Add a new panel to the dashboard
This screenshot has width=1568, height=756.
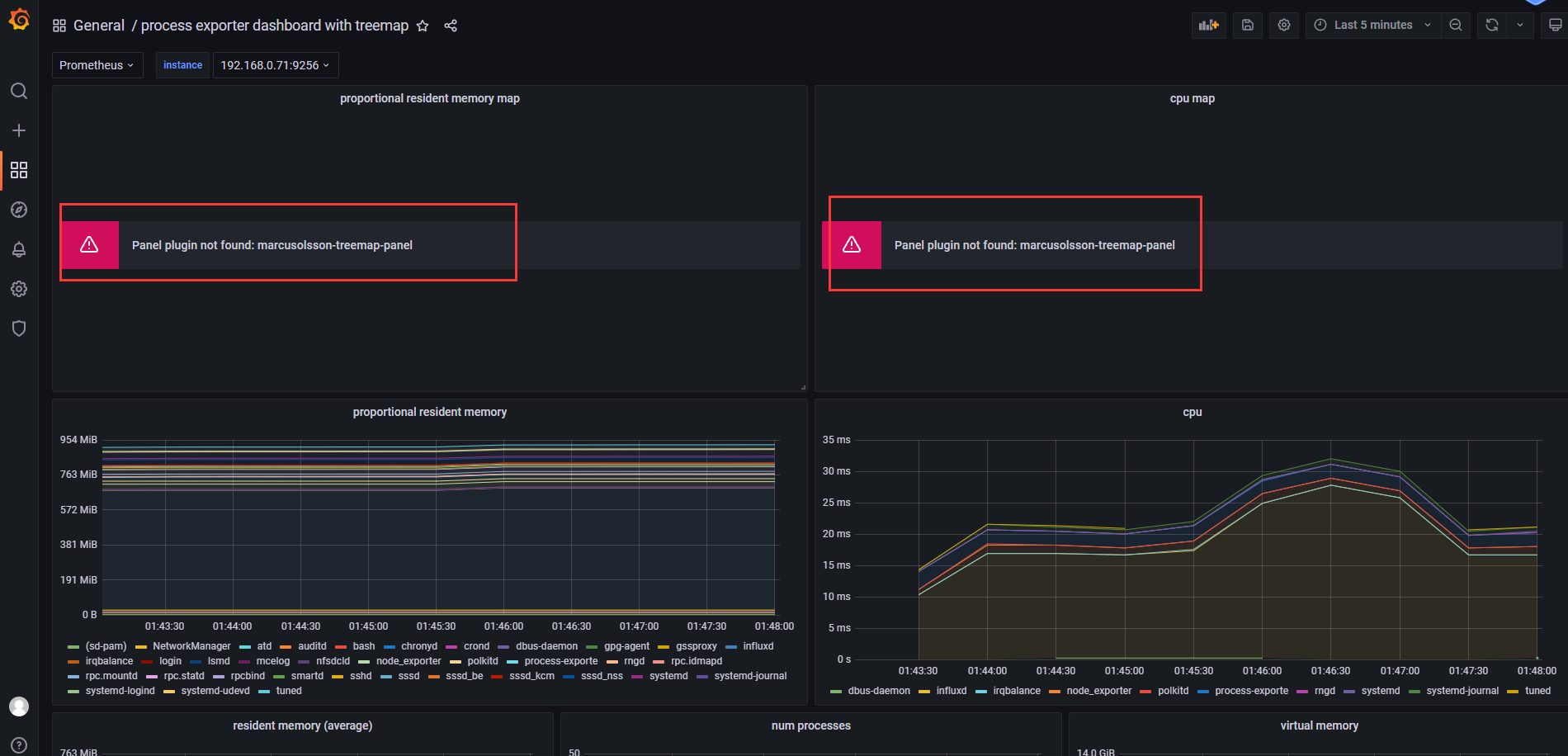(x=1208, y=25)
